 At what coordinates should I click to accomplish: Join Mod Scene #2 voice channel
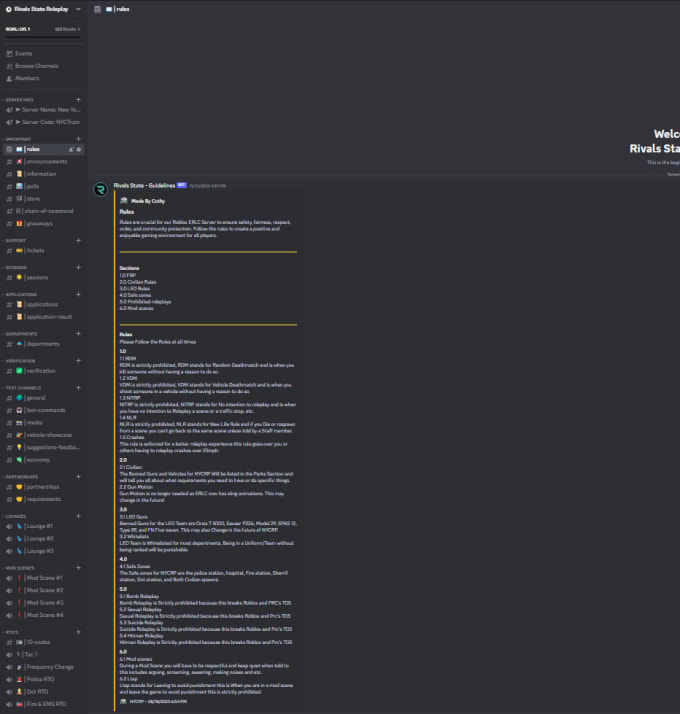pyautogui.click(x=43, y=590)
